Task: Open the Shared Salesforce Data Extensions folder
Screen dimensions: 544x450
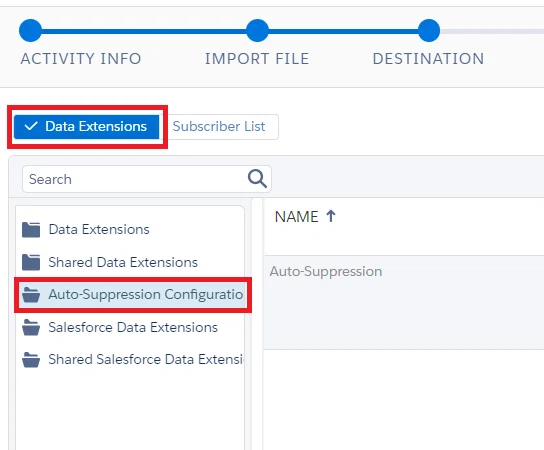Action: [146, 360]
